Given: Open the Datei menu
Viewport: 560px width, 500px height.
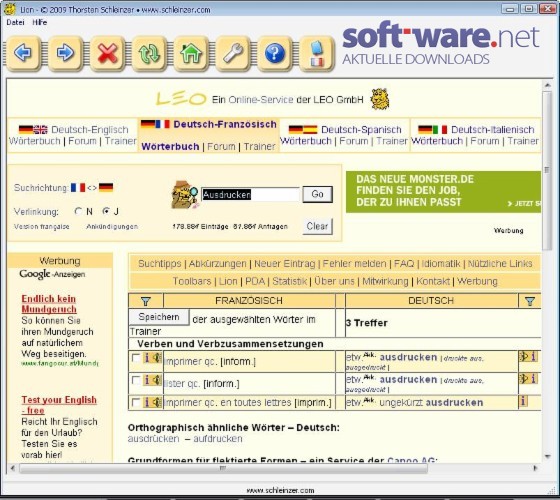Looking at the screenshot, I should pos(15,22).
